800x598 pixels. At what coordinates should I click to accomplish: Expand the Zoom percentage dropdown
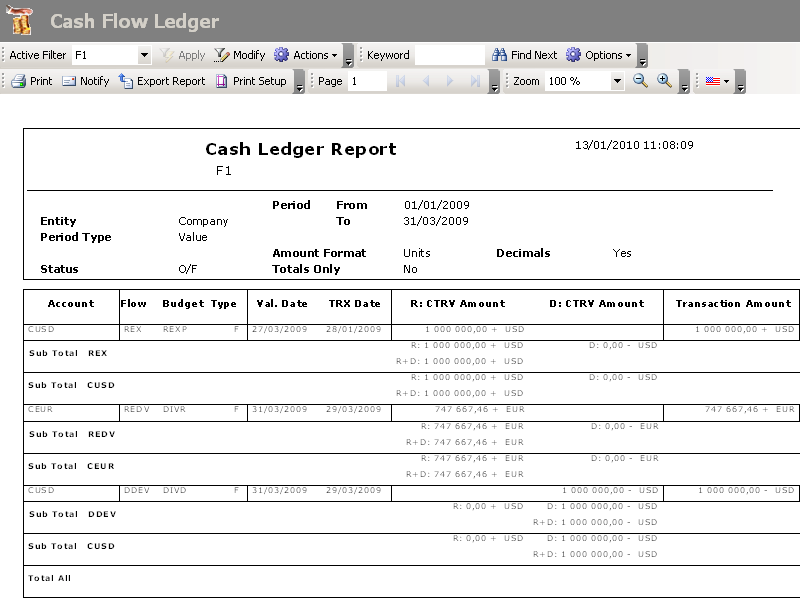click(617, 82)
